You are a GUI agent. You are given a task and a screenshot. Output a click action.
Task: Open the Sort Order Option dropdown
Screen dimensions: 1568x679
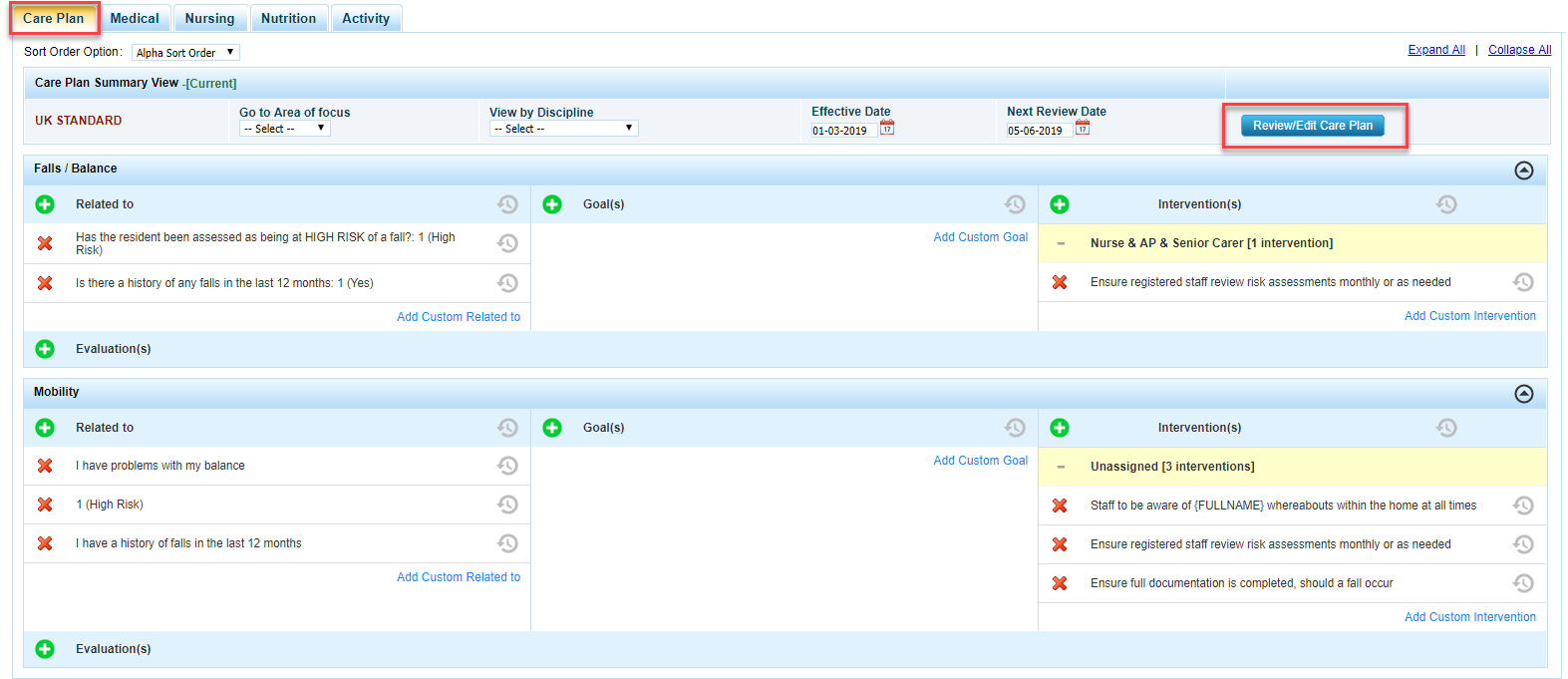(185, 53)
